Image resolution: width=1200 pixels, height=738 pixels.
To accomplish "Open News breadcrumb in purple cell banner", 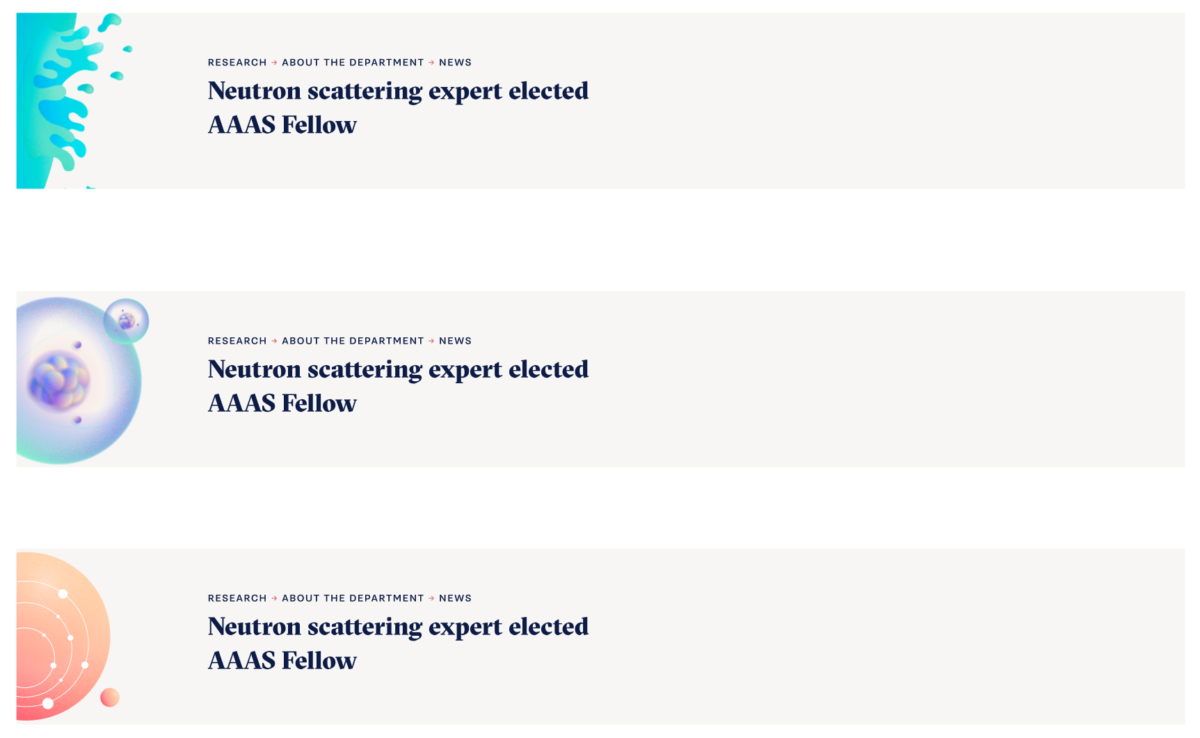I will (x=455, y=341).
